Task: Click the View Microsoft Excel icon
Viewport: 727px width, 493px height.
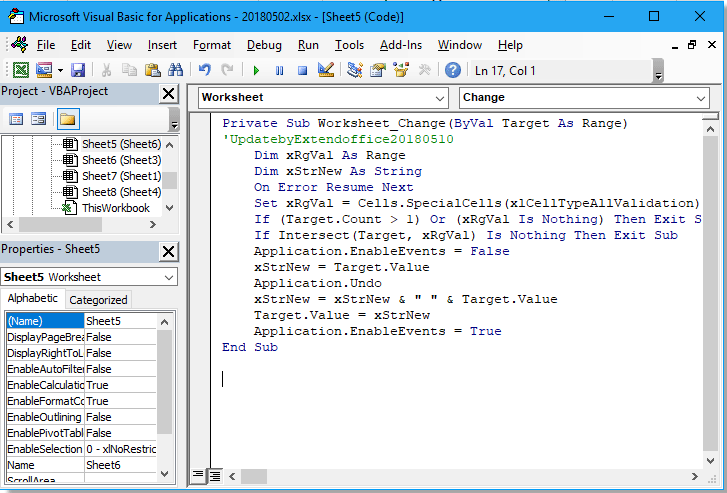Action: [20, 70]
